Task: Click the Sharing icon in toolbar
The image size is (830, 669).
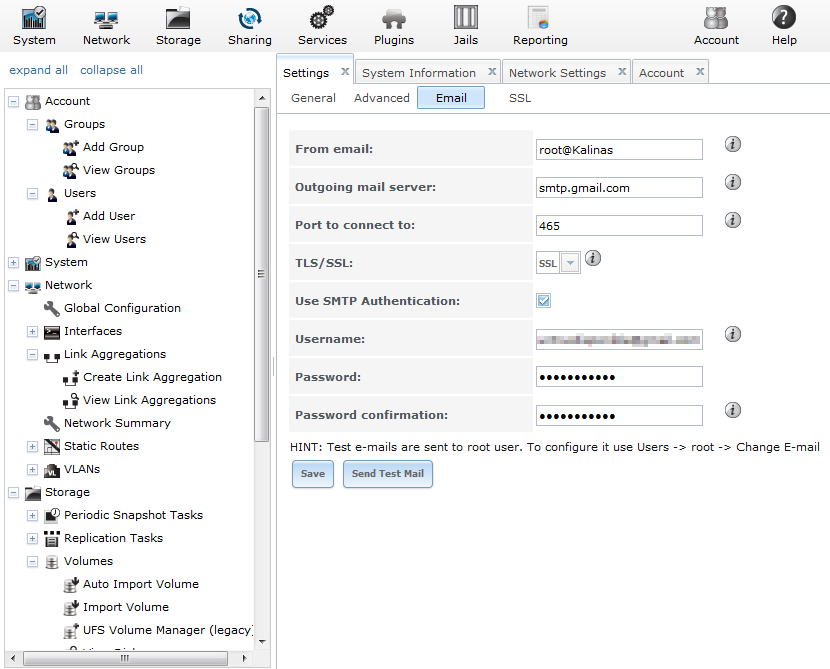Action: click(x=249, y=26)
